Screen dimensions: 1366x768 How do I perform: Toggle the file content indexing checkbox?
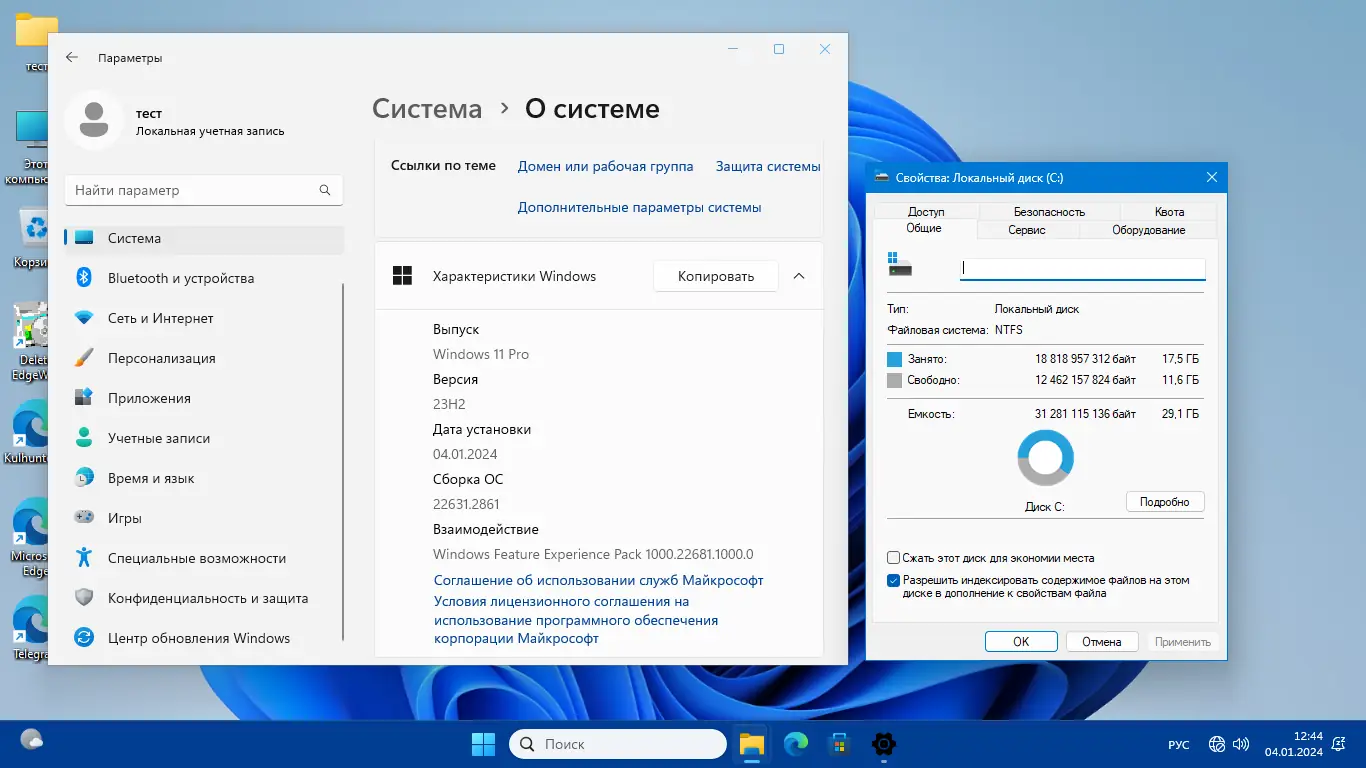pos(893,580)
